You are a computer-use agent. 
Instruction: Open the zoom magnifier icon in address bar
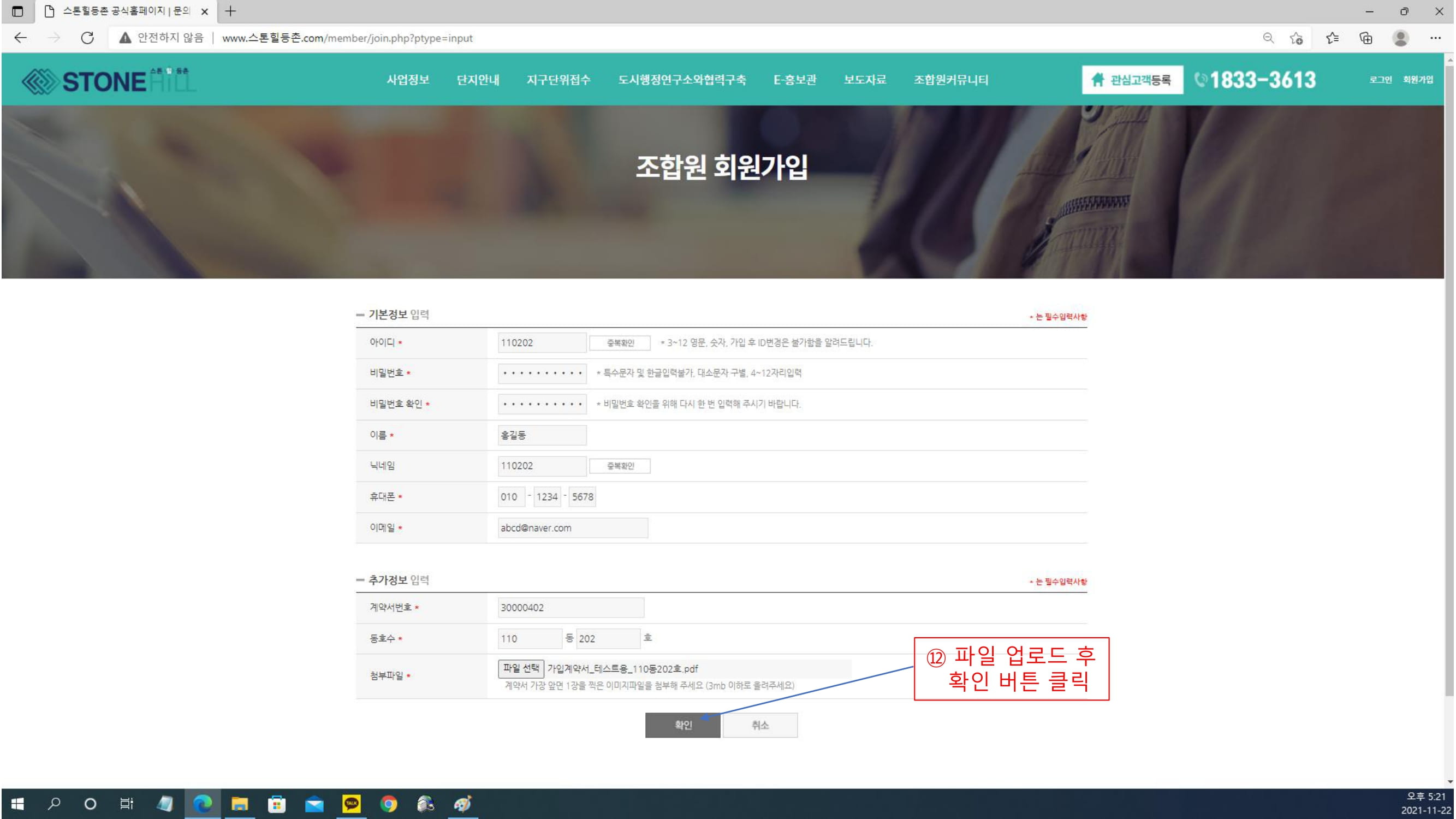coord(1268,38)
